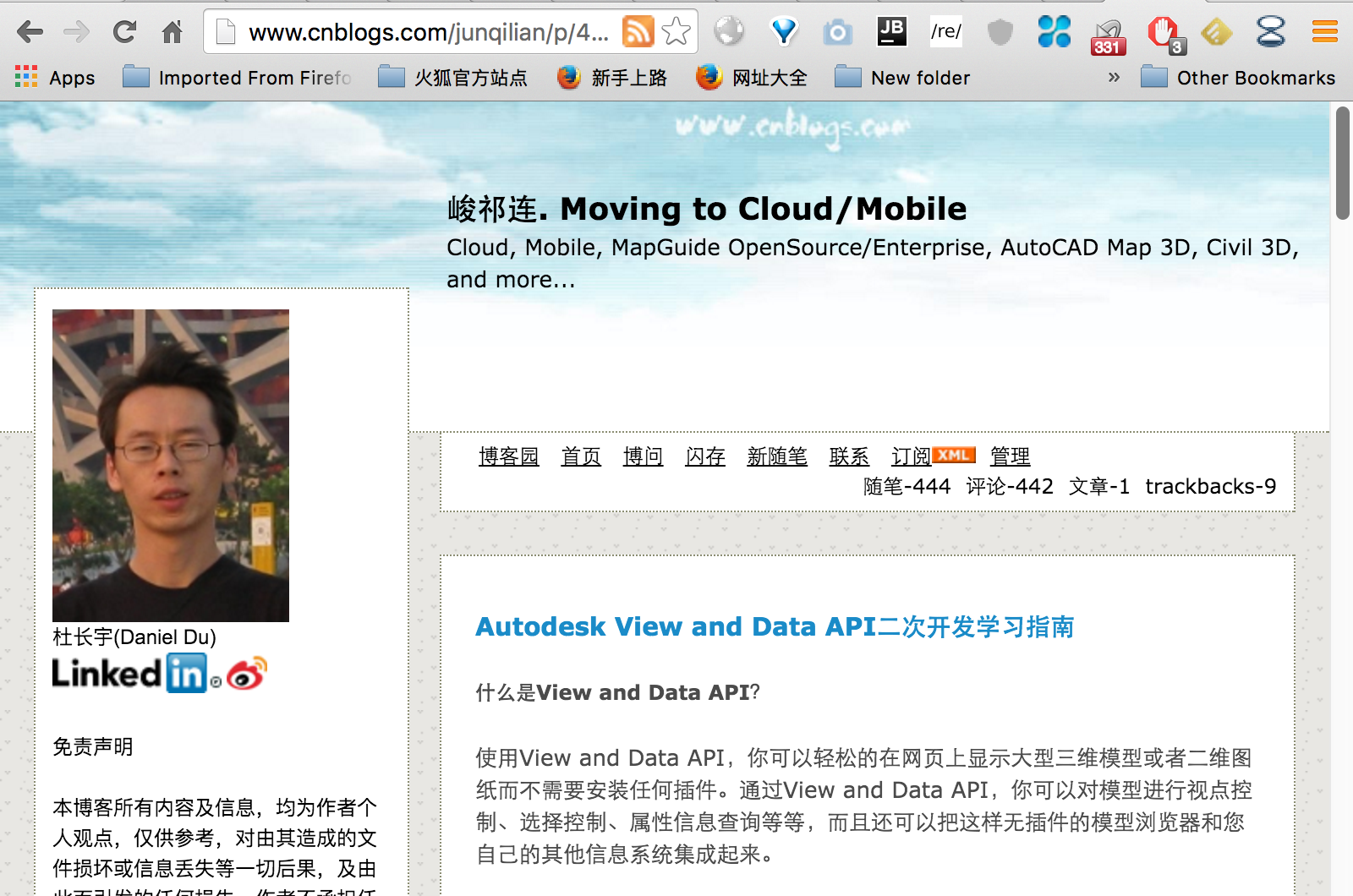Screen dimensions: 1353x896
Task: Expand hidden bookmarks with the chevron
Action: pos(1114,78)
